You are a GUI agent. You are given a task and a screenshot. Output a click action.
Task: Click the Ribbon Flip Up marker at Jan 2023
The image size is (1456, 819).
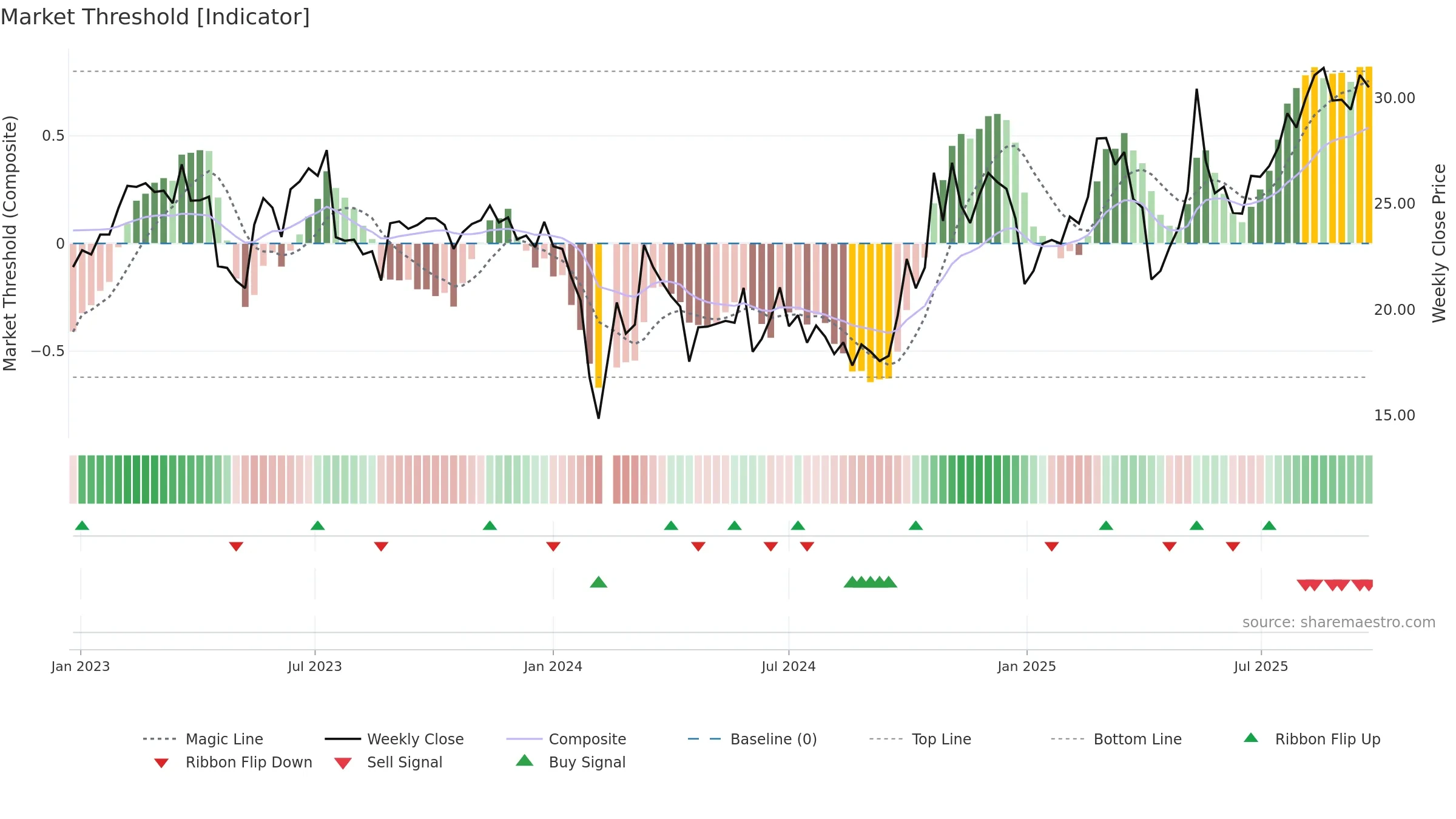[82, 525]
